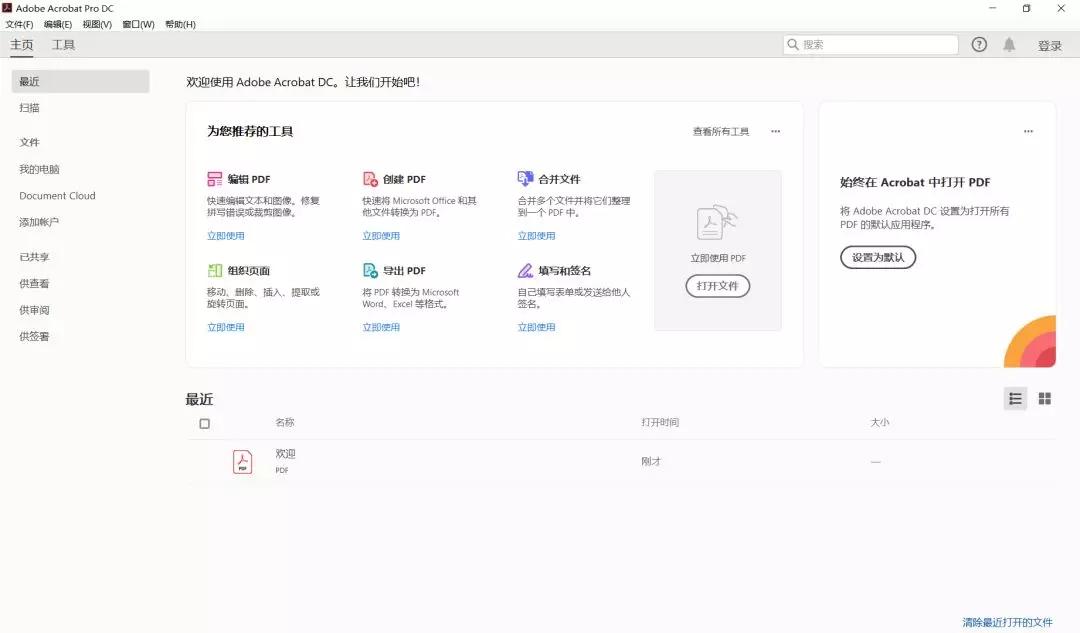Image resolution: width=1080 pixels, height=633 pixels.
Task: Click the 打开文件 button
Action: coord(718,286)
